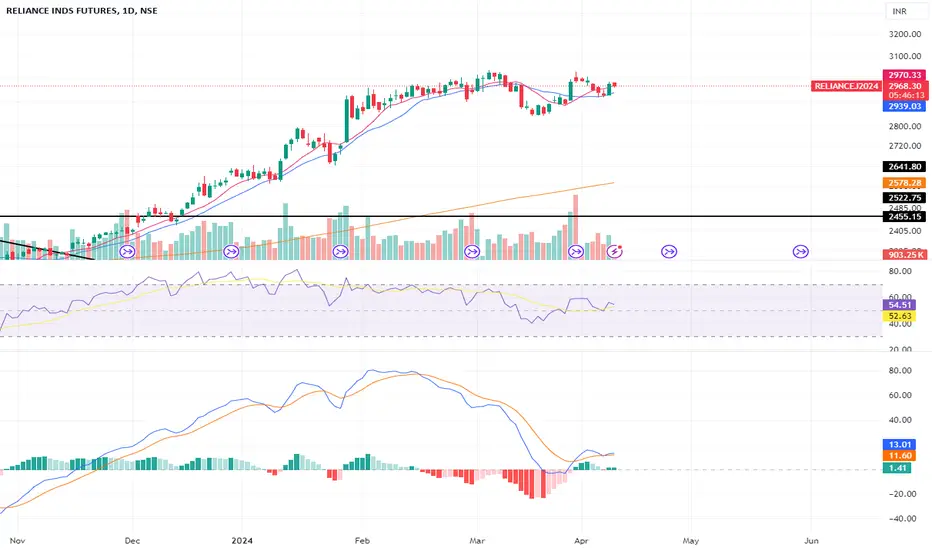The image size is (932, 550).
Task: Select the orange 2578.28 moving average label
Action: click(x=905, y=183)
